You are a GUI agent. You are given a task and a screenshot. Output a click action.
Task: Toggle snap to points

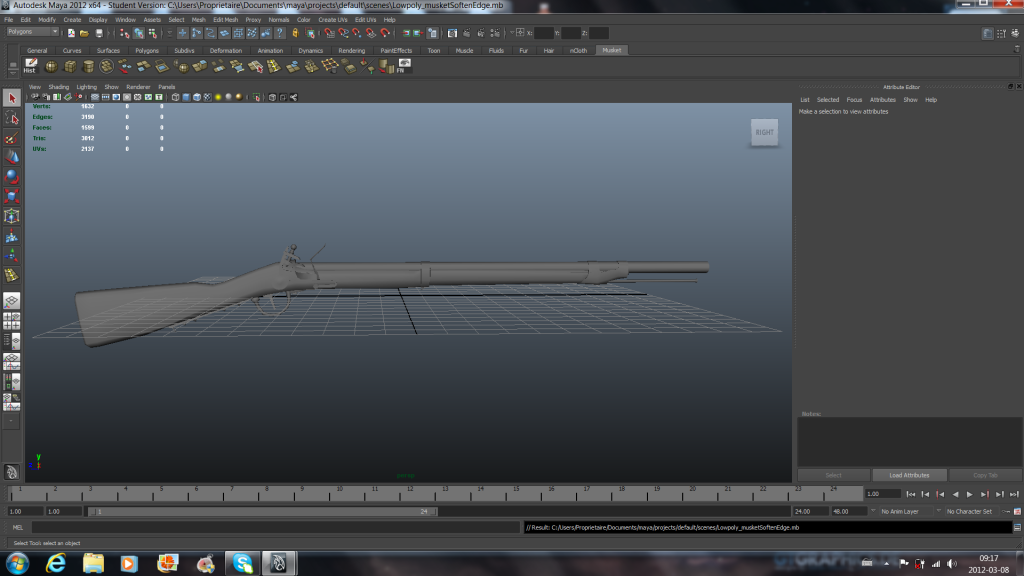point(357,33)
